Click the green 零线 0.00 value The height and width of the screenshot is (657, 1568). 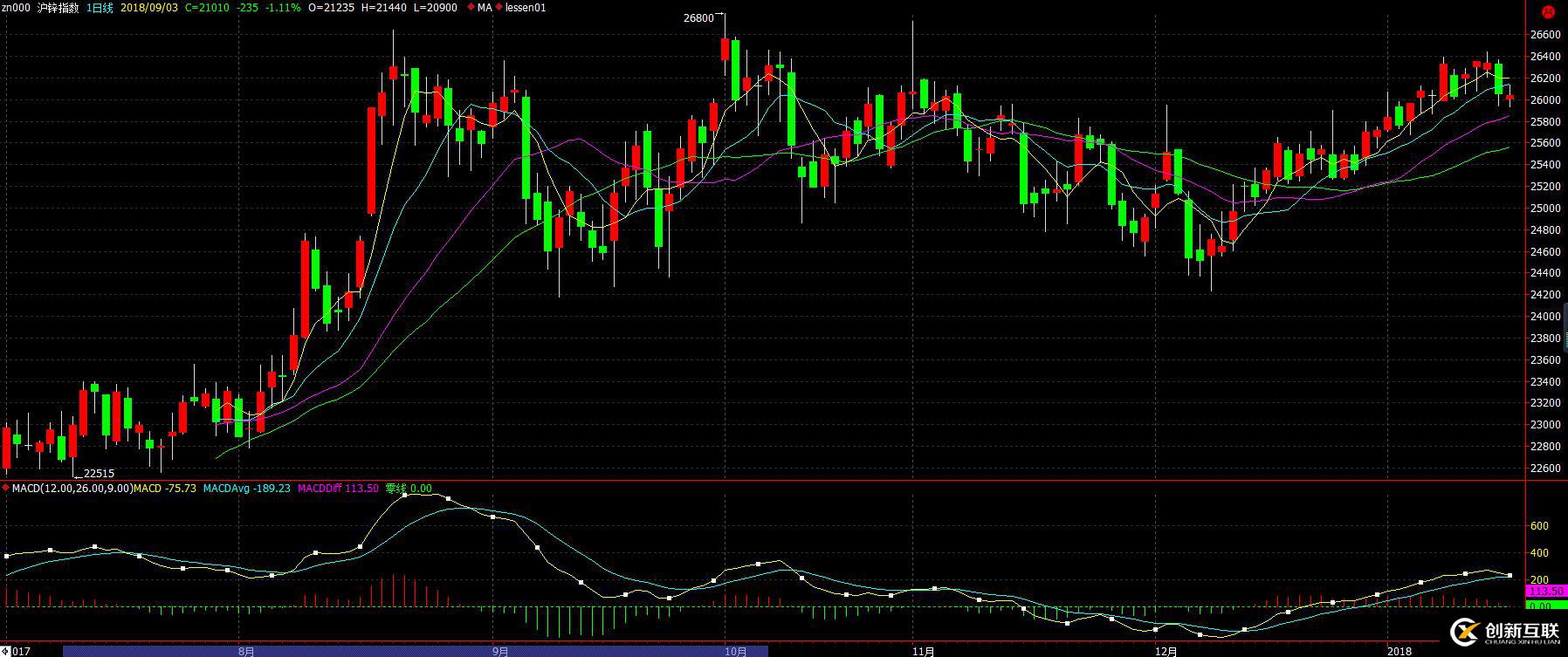pos(409,489)
